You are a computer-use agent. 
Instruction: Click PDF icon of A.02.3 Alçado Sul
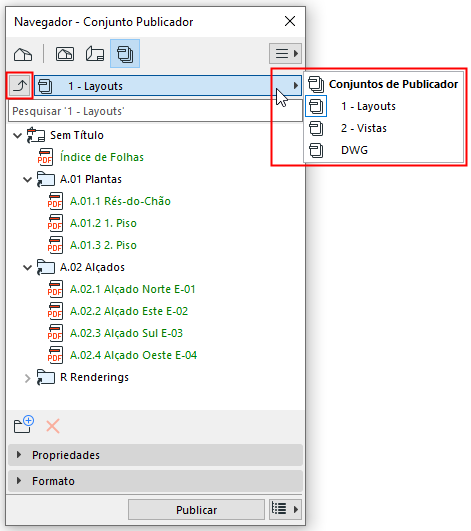55,333
